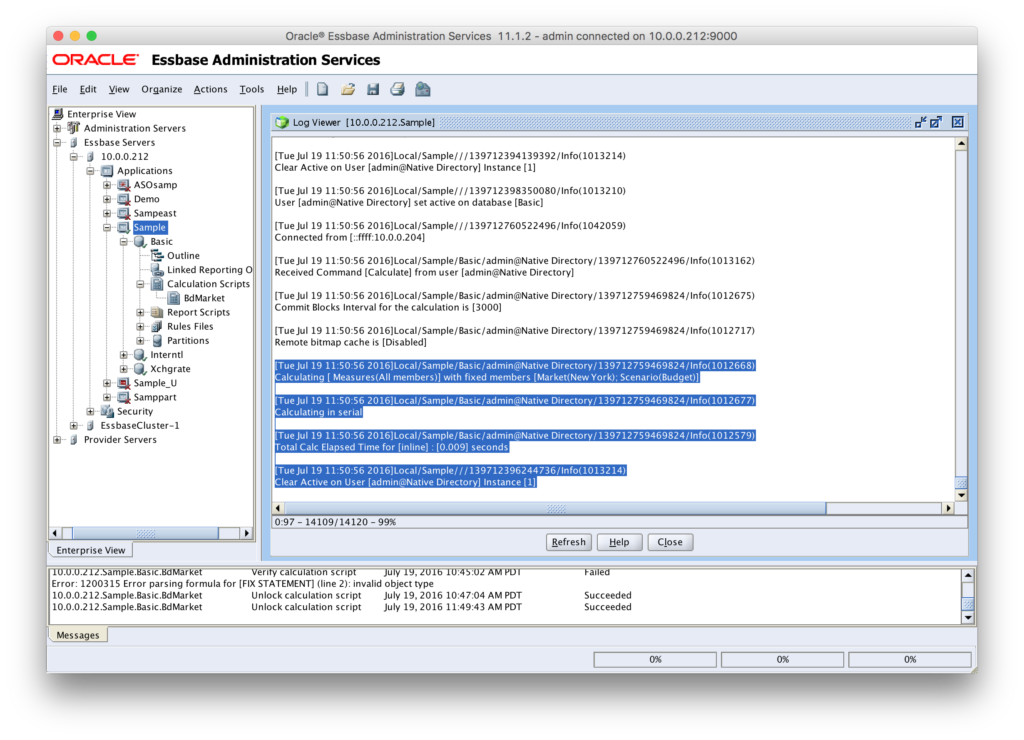Click the Save diskette toolbar icon

point(373,89)
